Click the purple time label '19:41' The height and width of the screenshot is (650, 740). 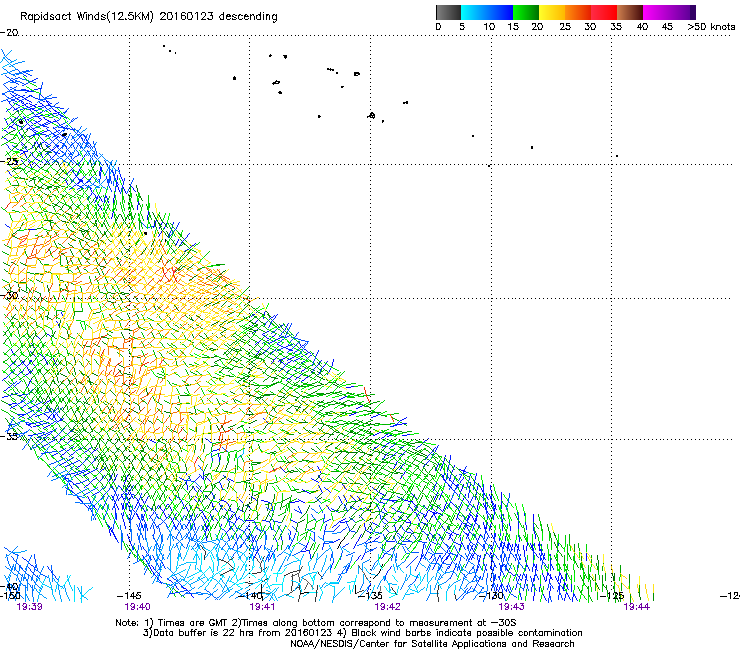point(262,607)
